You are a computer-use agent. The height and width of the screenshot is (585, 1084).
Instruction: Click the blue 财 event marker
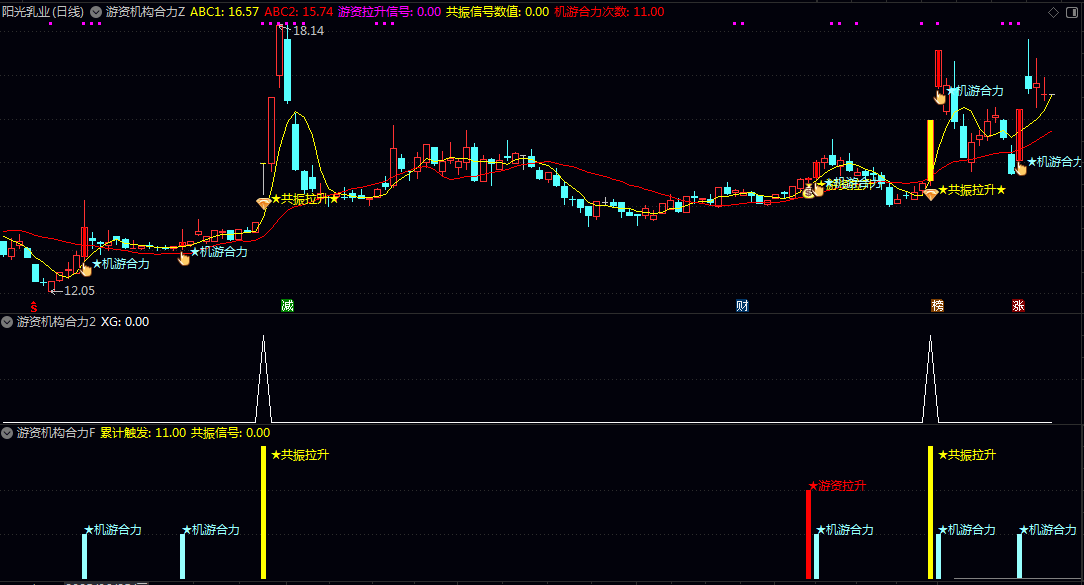click(x=742, y=306)
